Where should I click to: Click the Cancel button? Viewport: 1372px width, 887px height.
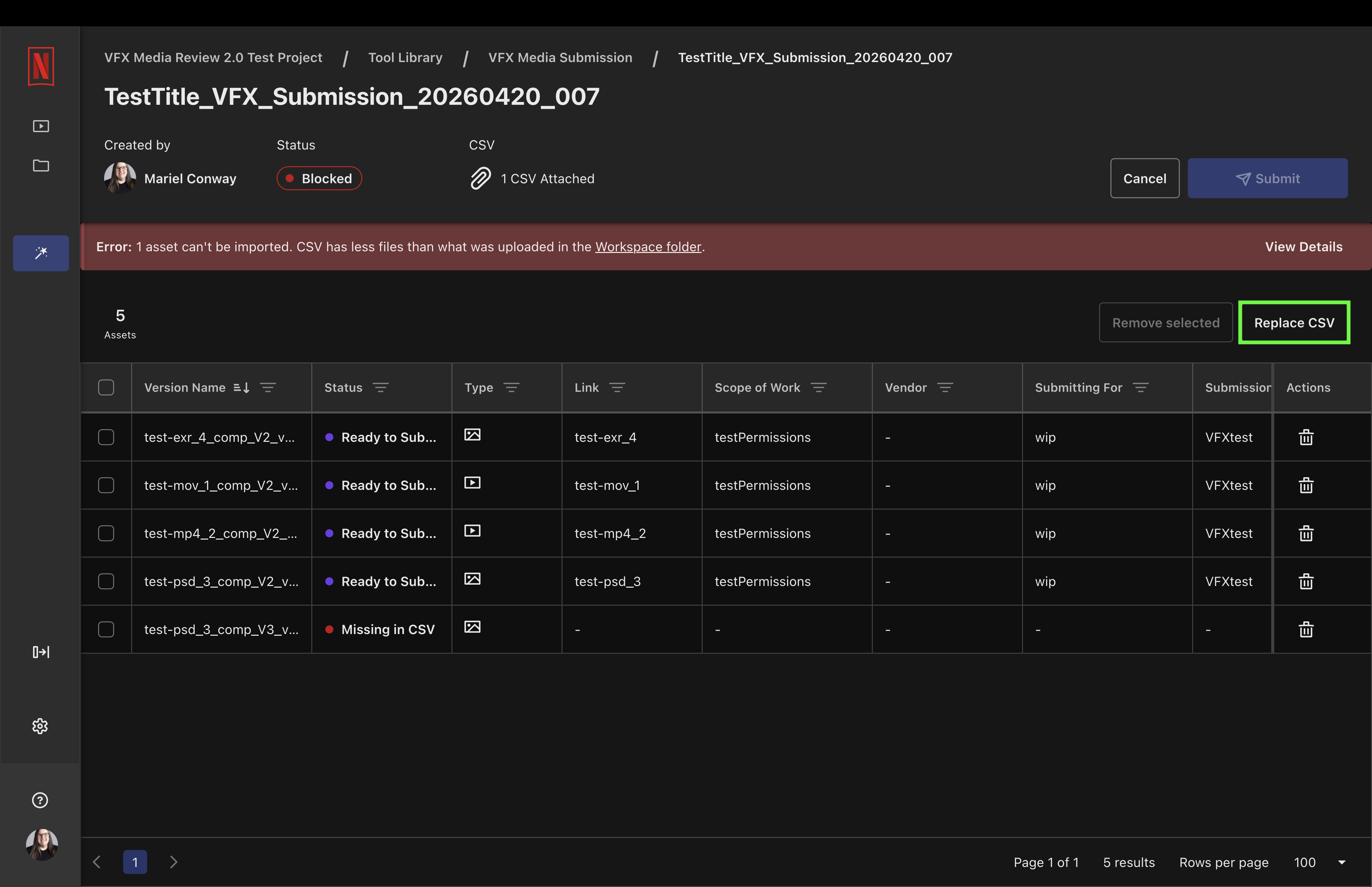point(1144,179)
